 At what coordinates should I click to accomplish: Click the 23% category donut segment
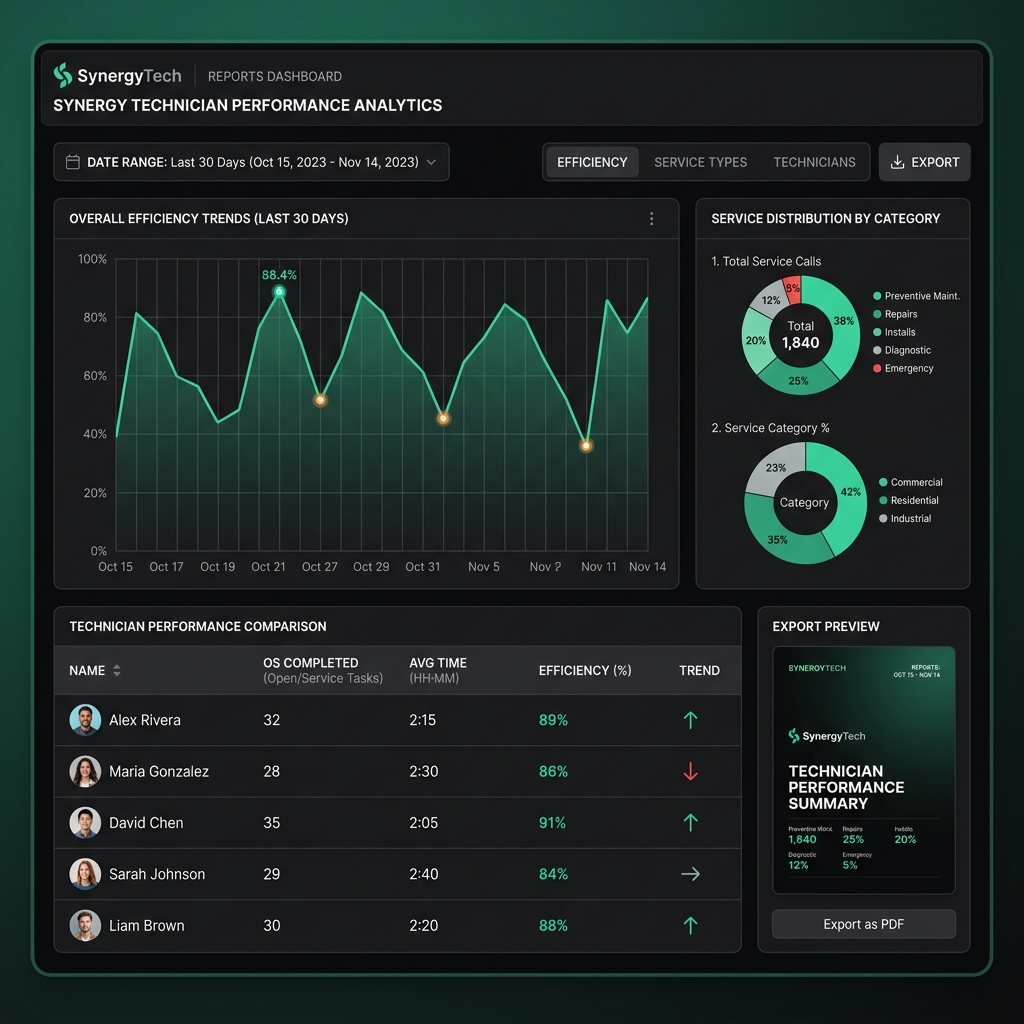click(776, 468)
